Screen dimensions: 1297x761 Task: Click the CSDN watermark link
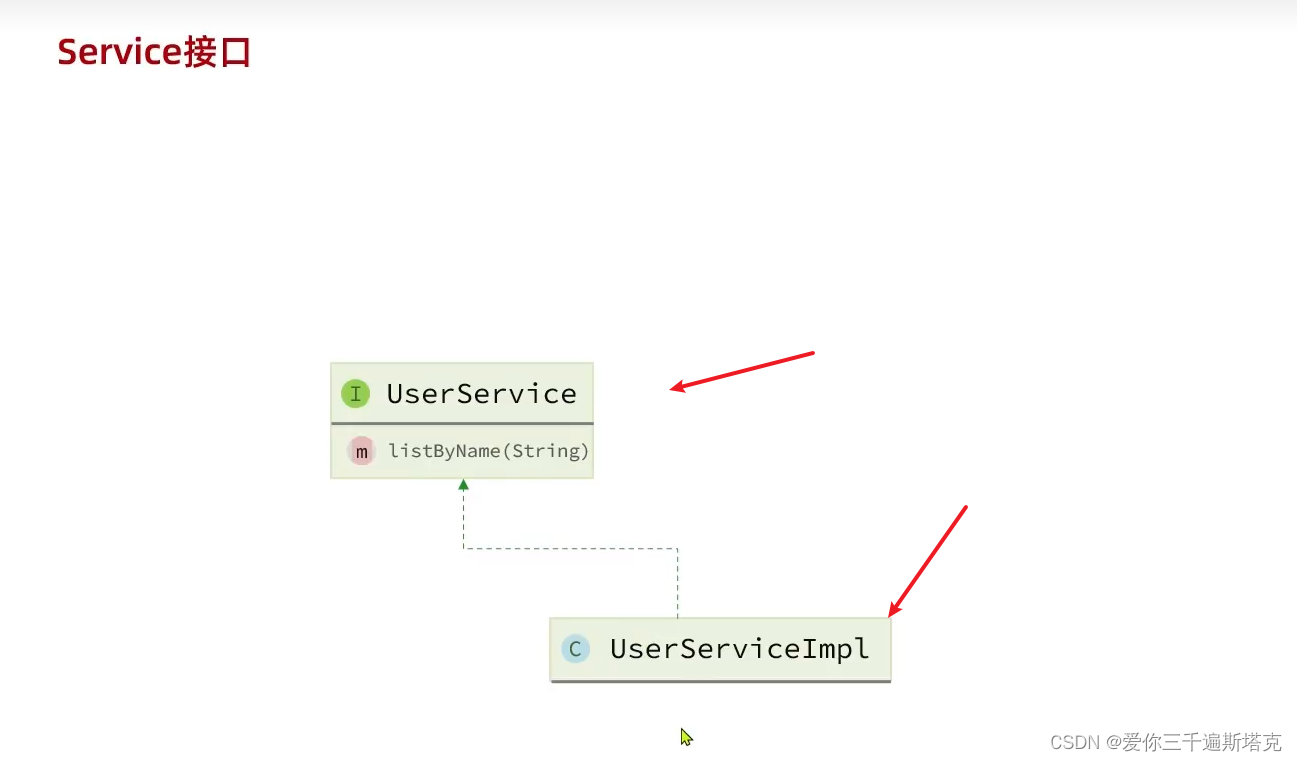[x=1075, y=742]
